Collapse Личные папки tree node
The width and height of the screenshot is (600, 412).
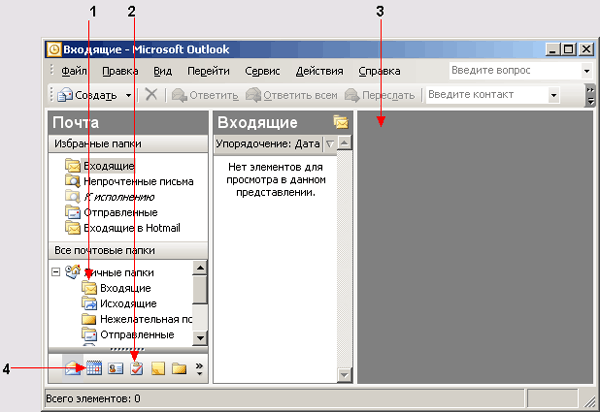(56, 272)
